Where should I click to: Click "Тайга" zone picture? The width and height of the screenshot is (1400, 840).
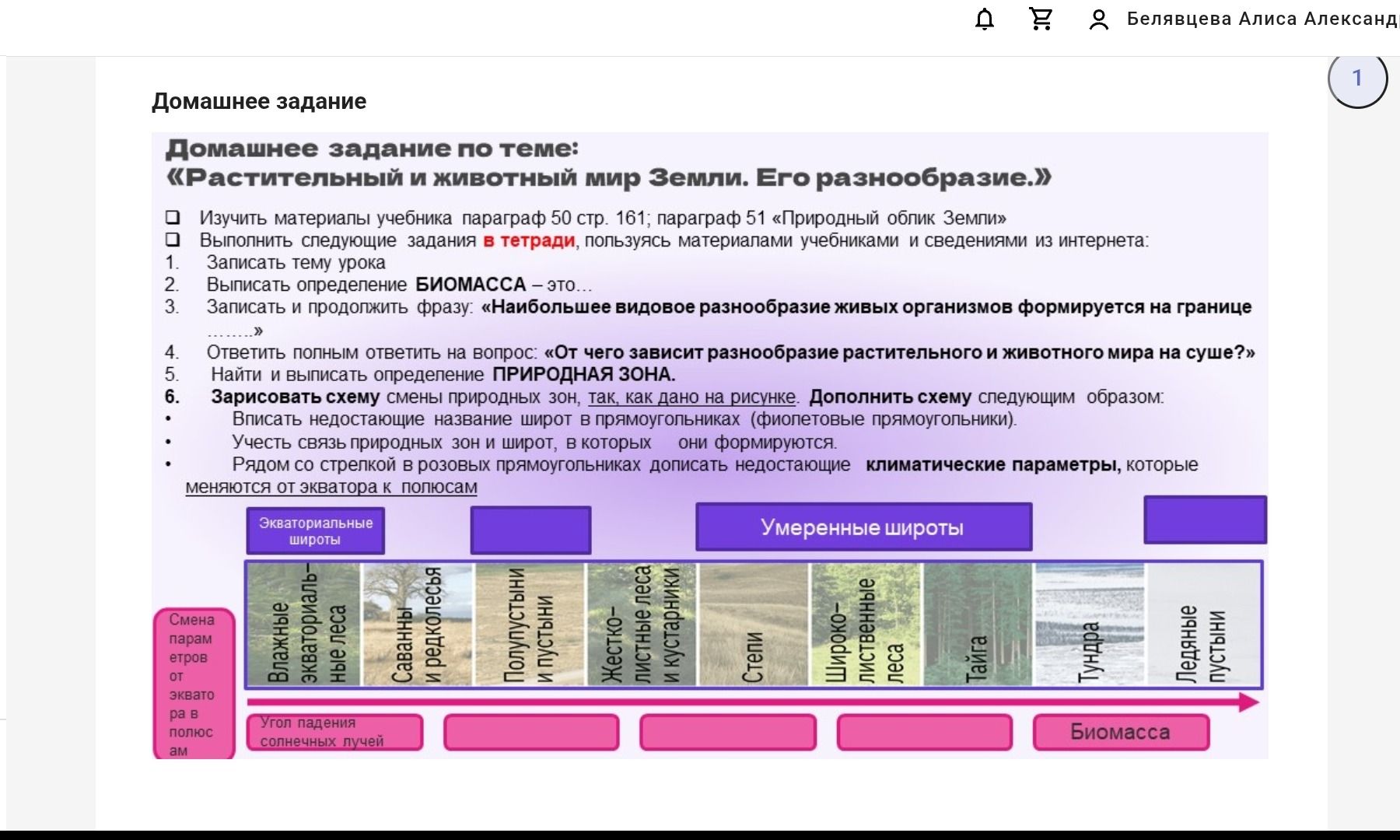tap(978, 625)
